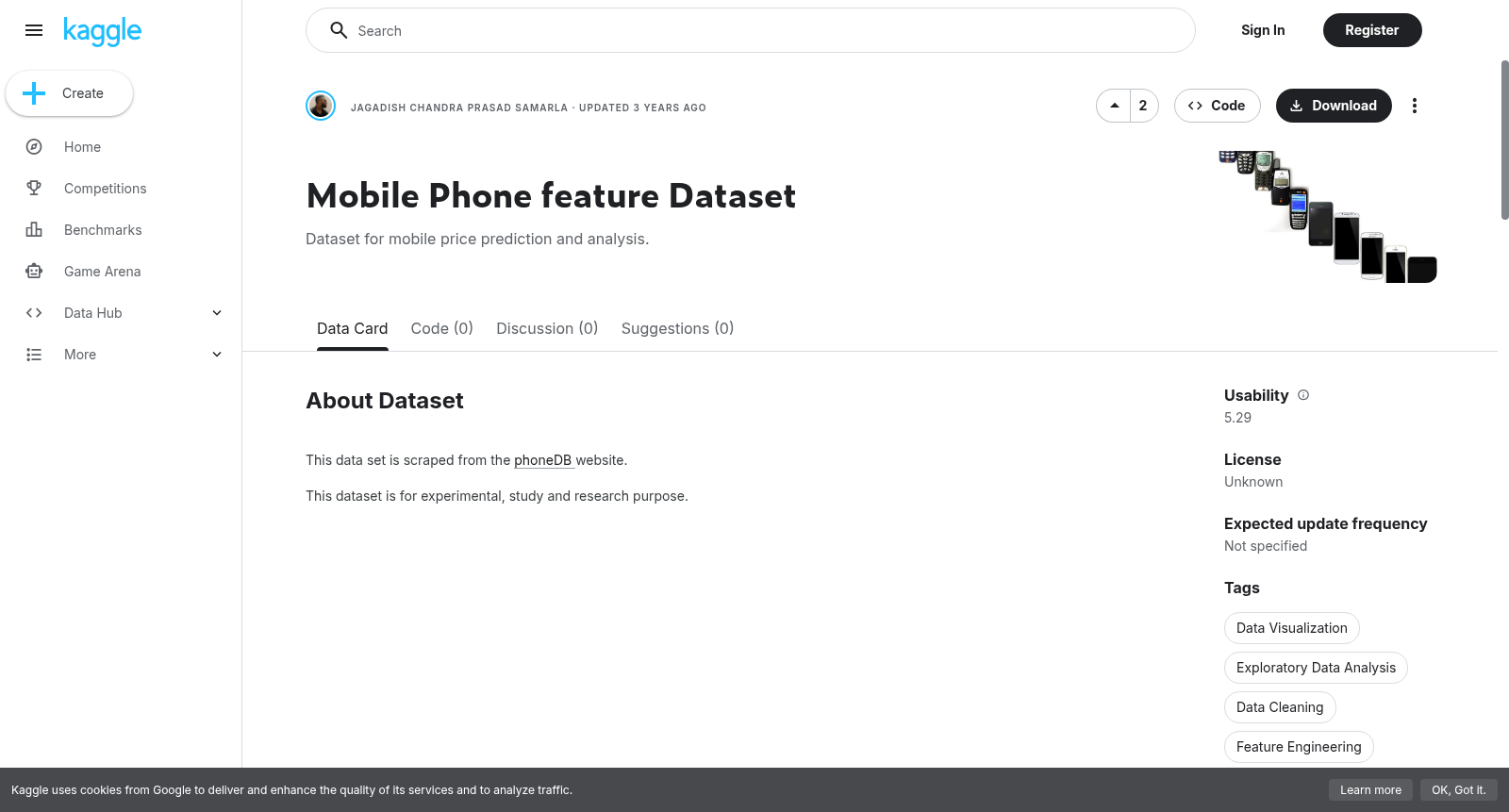Open the hamburger navigation menu
This screenshot has width=1509, height=812.
click(34, 30)
